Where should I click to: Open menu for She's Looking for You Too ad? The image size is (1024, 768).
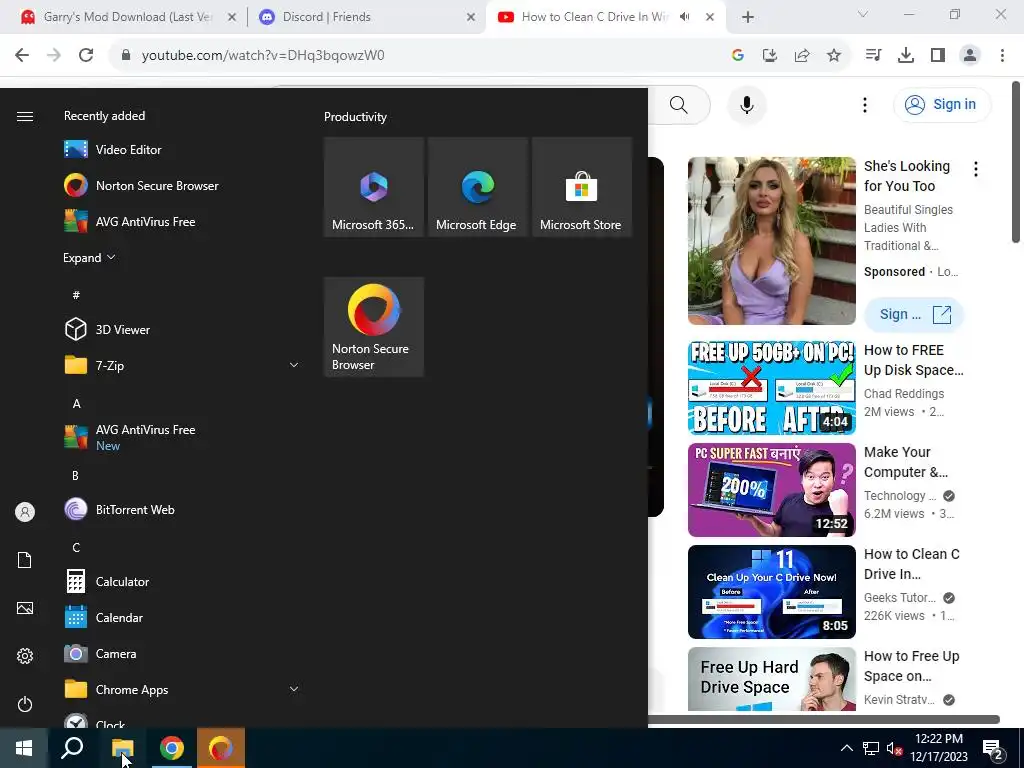[x=976, y=169]
